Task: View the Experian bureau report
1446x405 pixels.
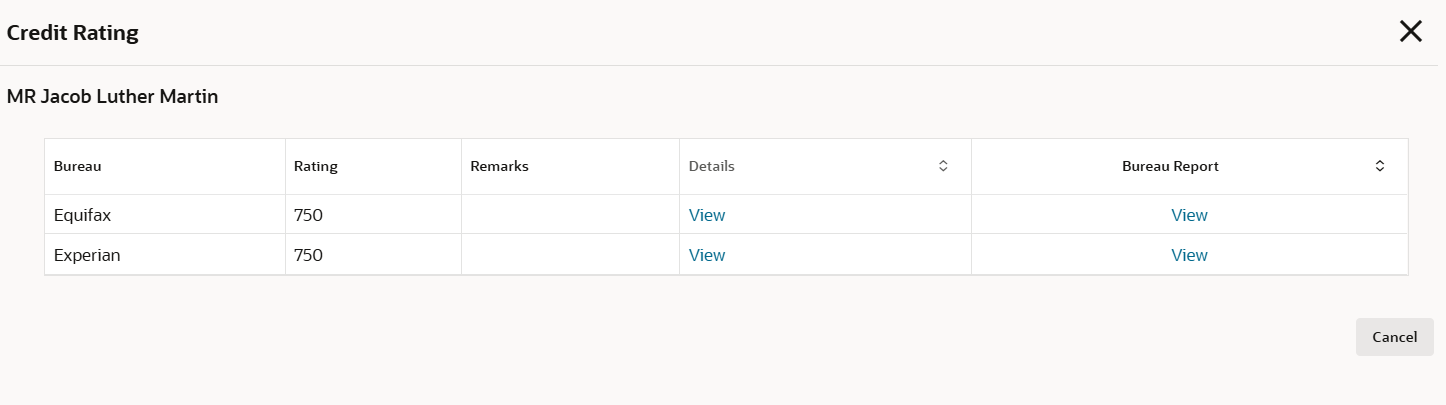Action: click(x=1189, y=255)
